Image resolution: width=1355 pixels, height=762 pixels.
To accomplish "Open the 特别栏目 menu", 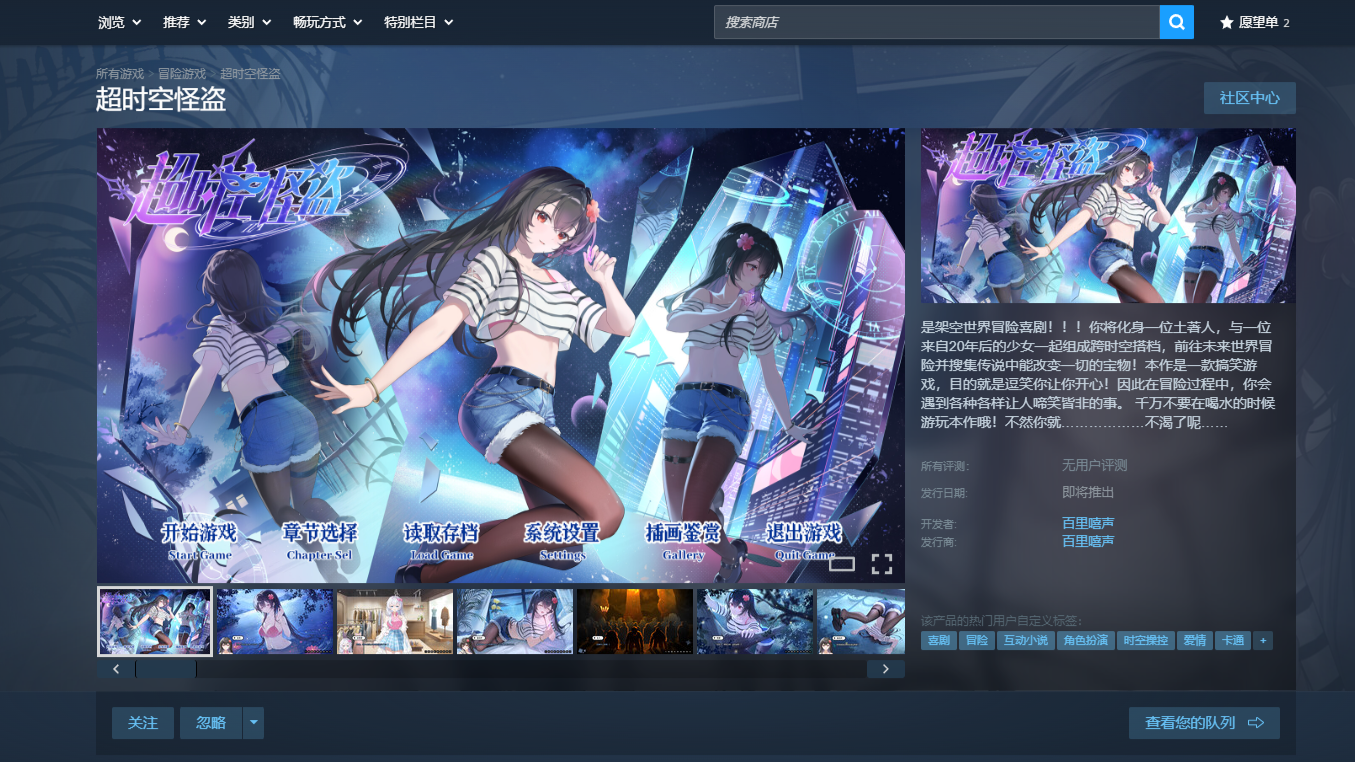I will click(419, 22).
